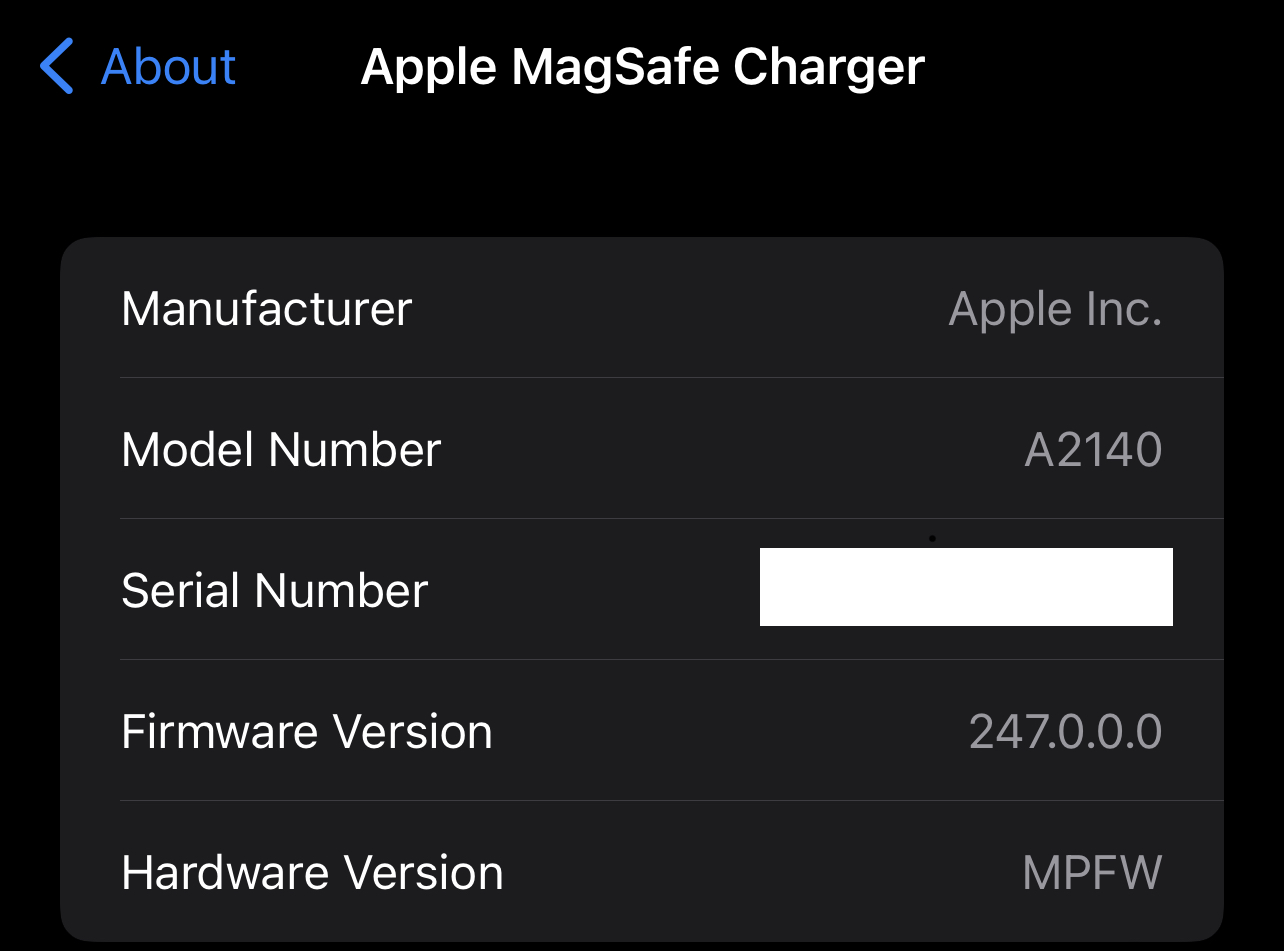This screenshot has height=951, width=1284.
Task: Click the divider above the Hardware Version row
Action: 670,801
